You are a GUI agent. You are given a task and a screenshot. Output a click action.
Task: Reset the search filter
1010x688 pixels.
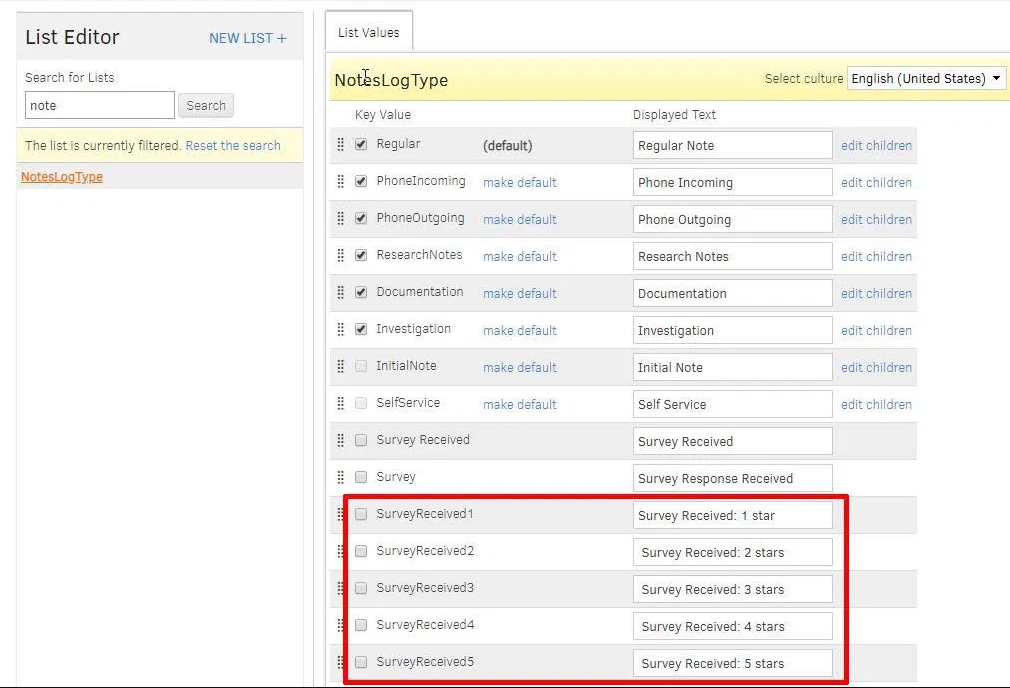pos(233,145)
